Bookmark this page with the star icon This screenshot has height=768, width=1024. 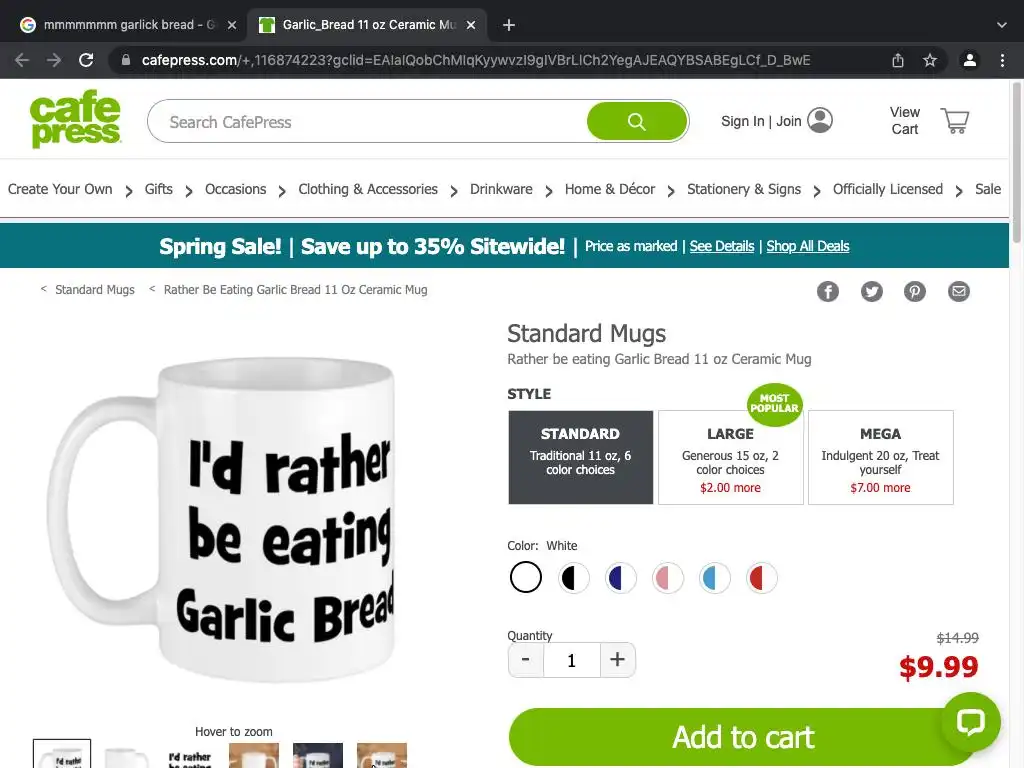click(930, 60)
